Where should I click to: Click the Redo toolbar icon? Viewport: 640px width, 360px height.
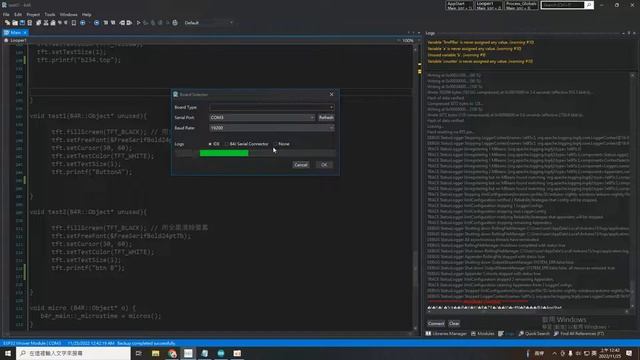66,23
